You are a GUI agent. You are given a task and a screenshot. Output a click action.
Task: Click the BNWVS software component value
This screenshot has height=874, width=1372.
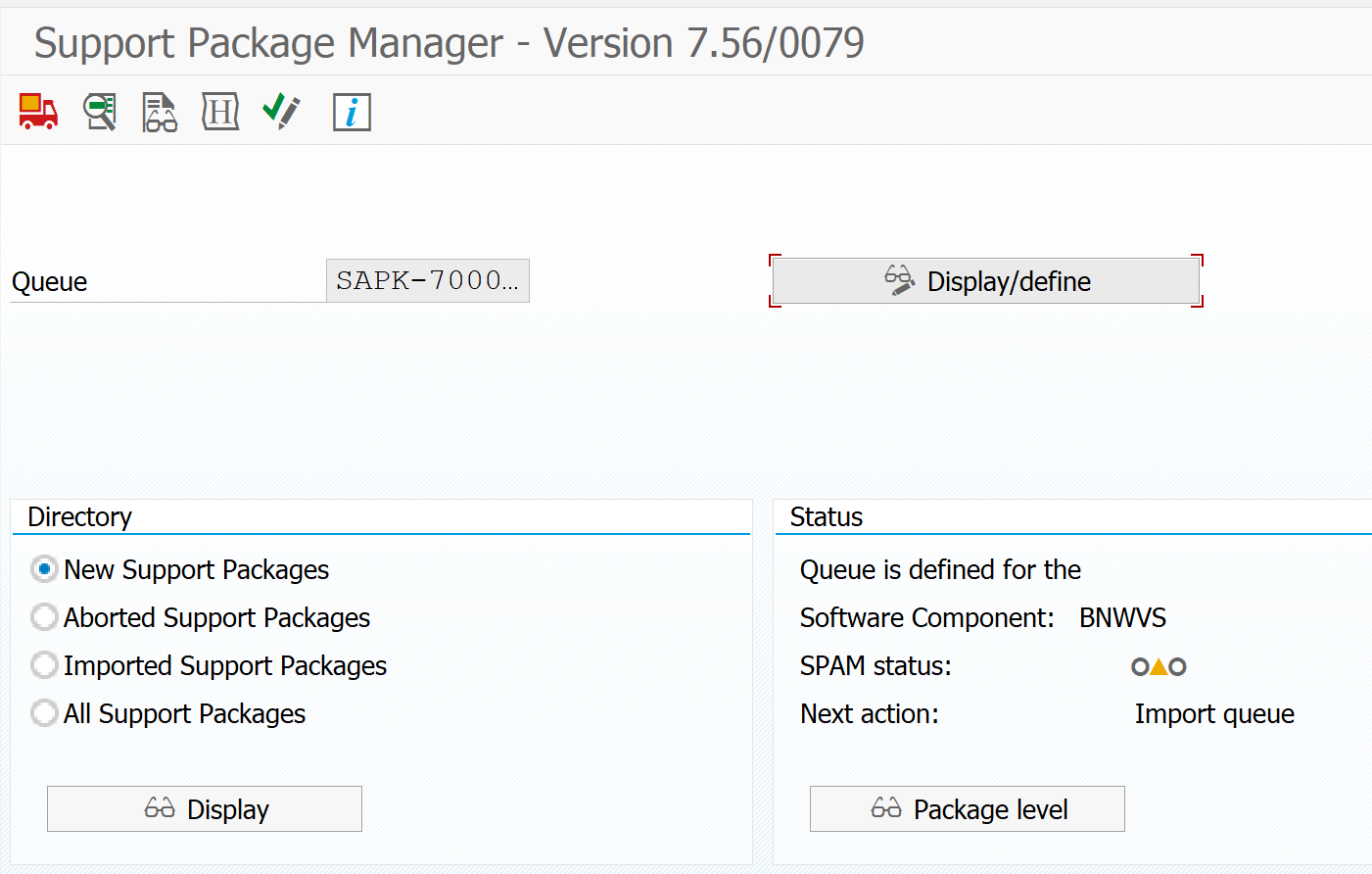click(1122, 618)
